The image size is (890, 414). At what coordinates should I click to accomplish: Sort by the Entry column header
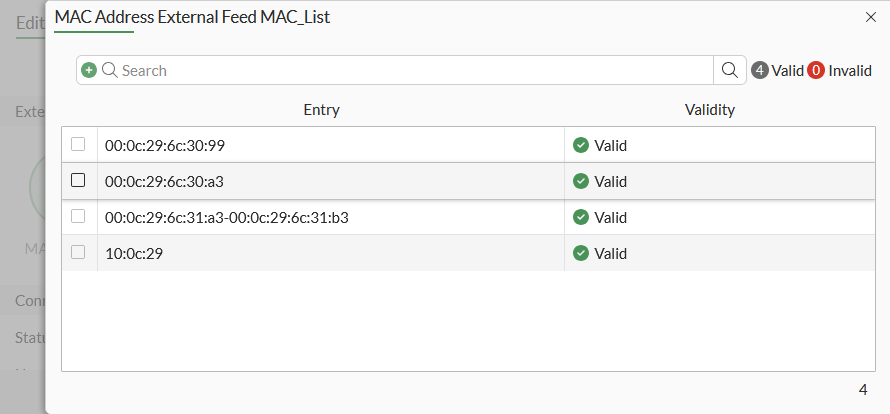tap(321, 110)
